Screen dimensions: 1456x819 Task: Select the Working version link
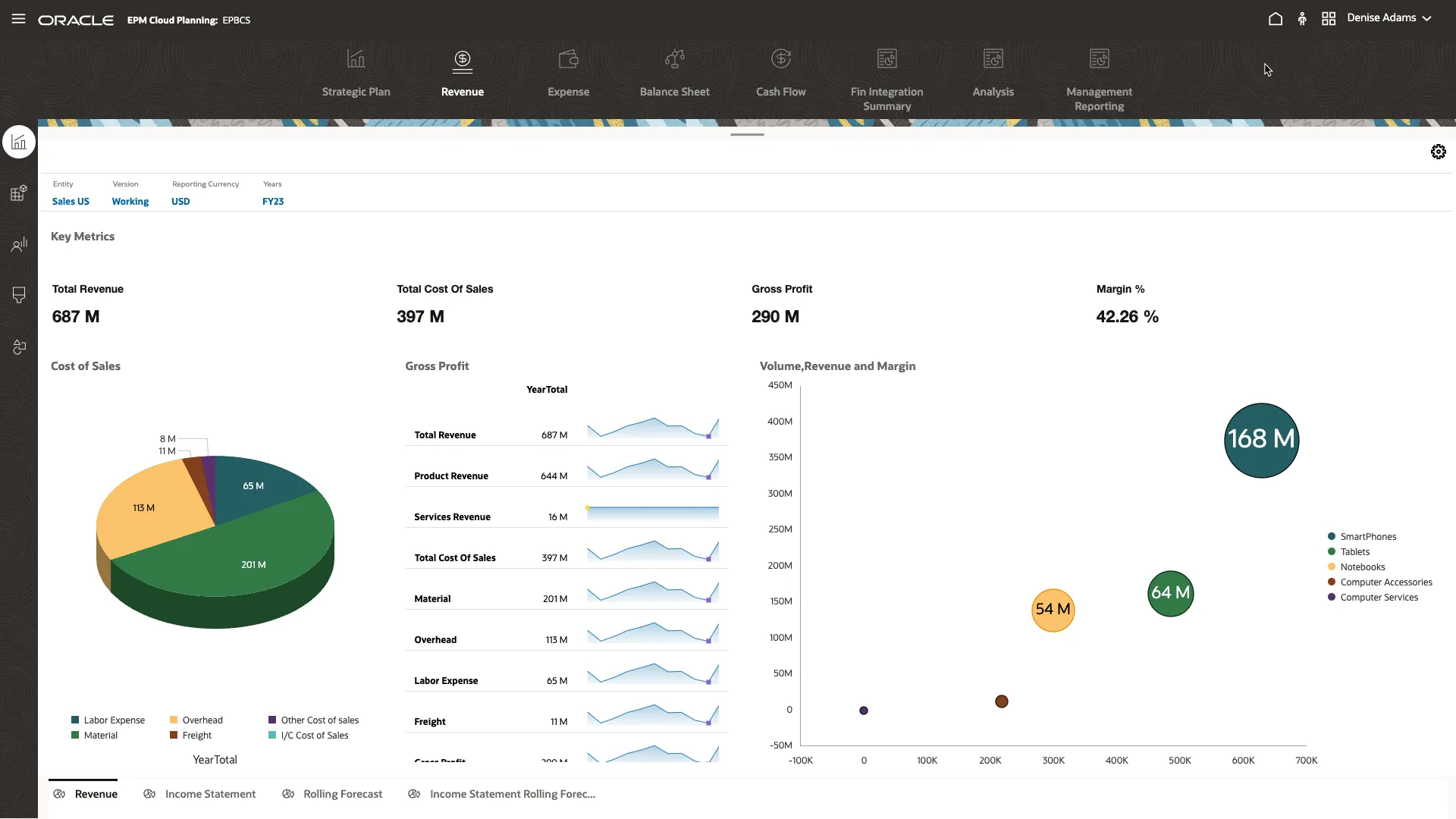(x=129, y=201)
